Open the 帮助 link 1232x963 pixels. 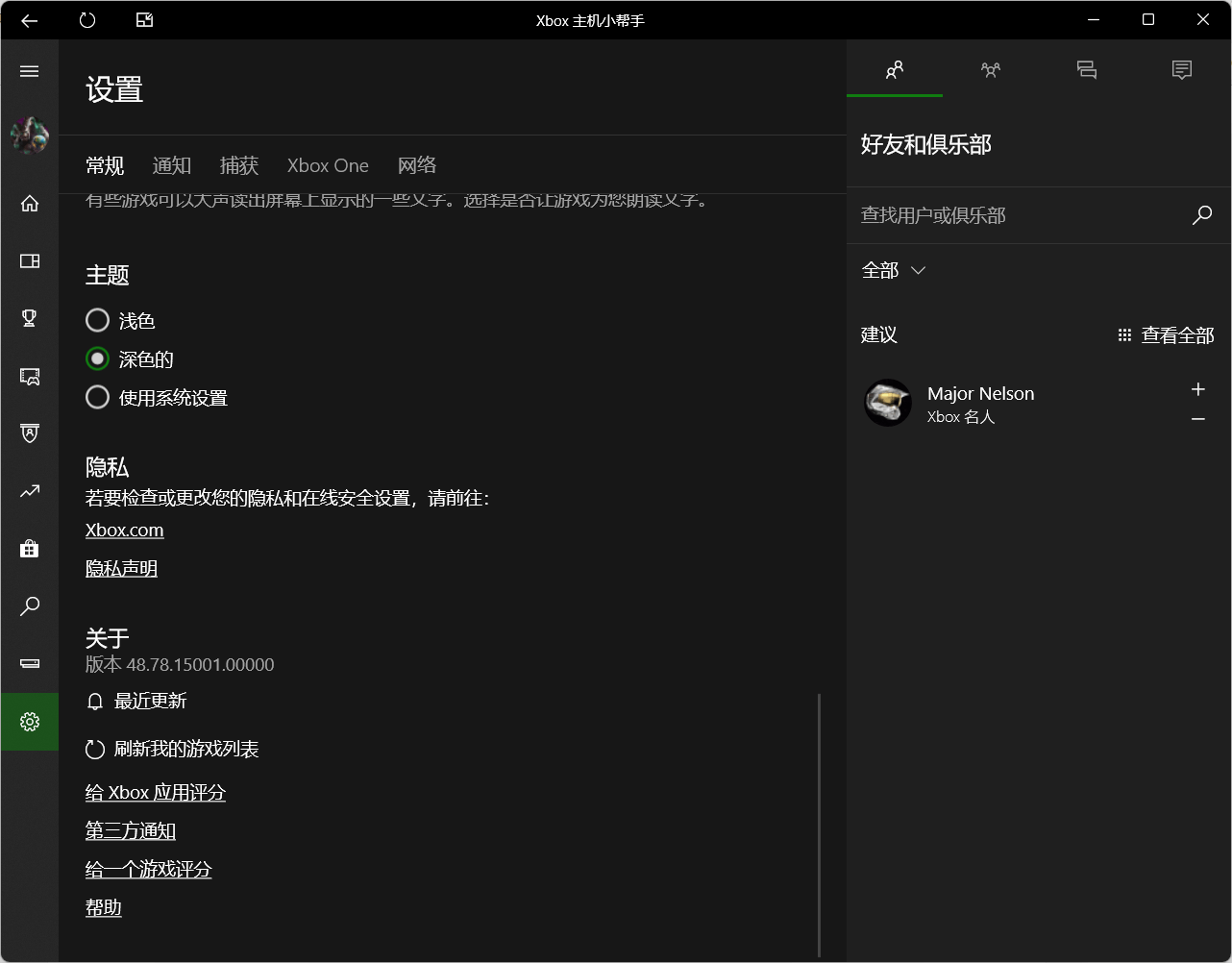[104, 908]
